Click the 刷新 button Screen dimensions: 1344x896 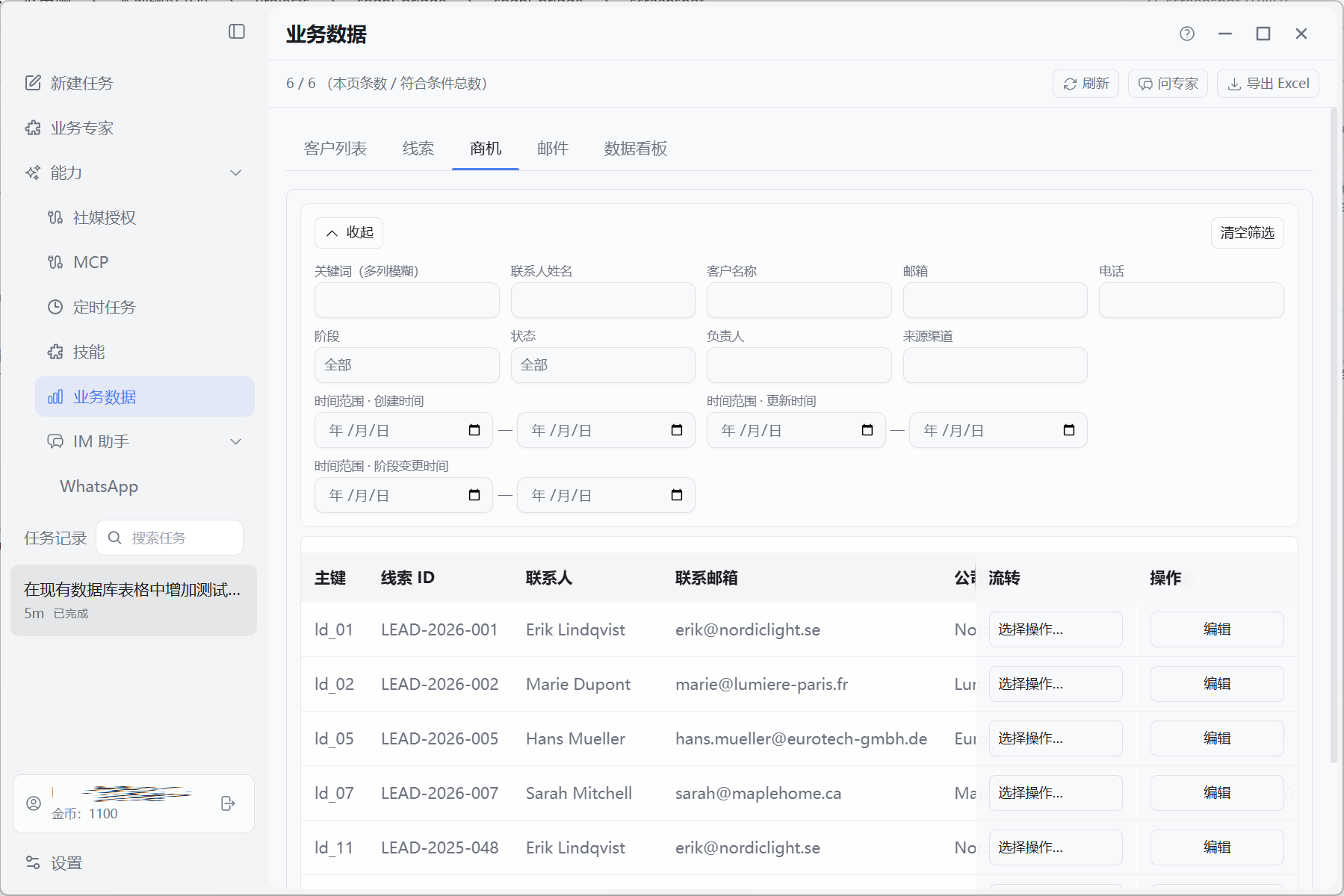(1086, 84)
